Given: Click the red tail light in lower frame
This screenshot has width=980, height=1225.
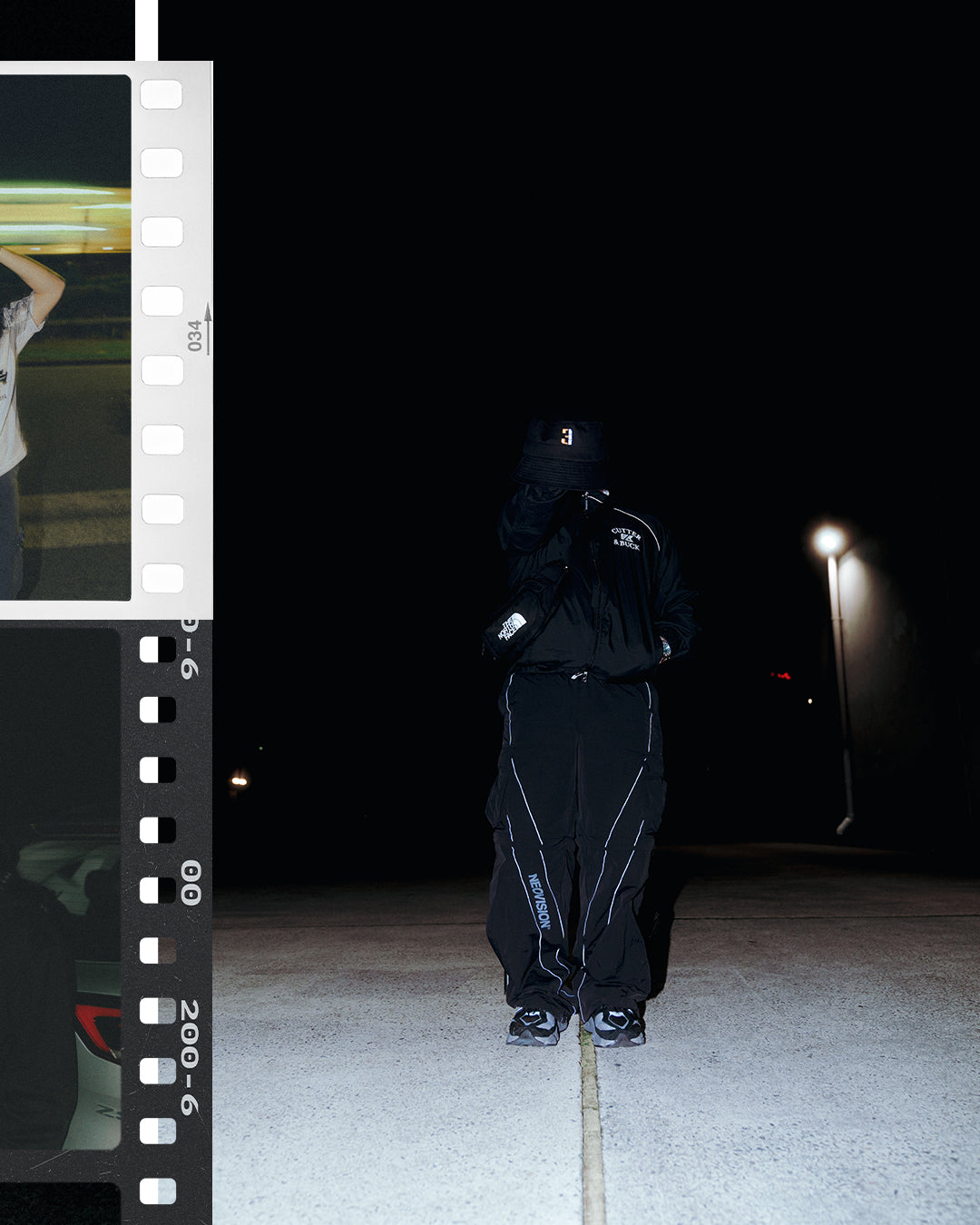Looking at the screenshot, I should tap(100, 1025).
